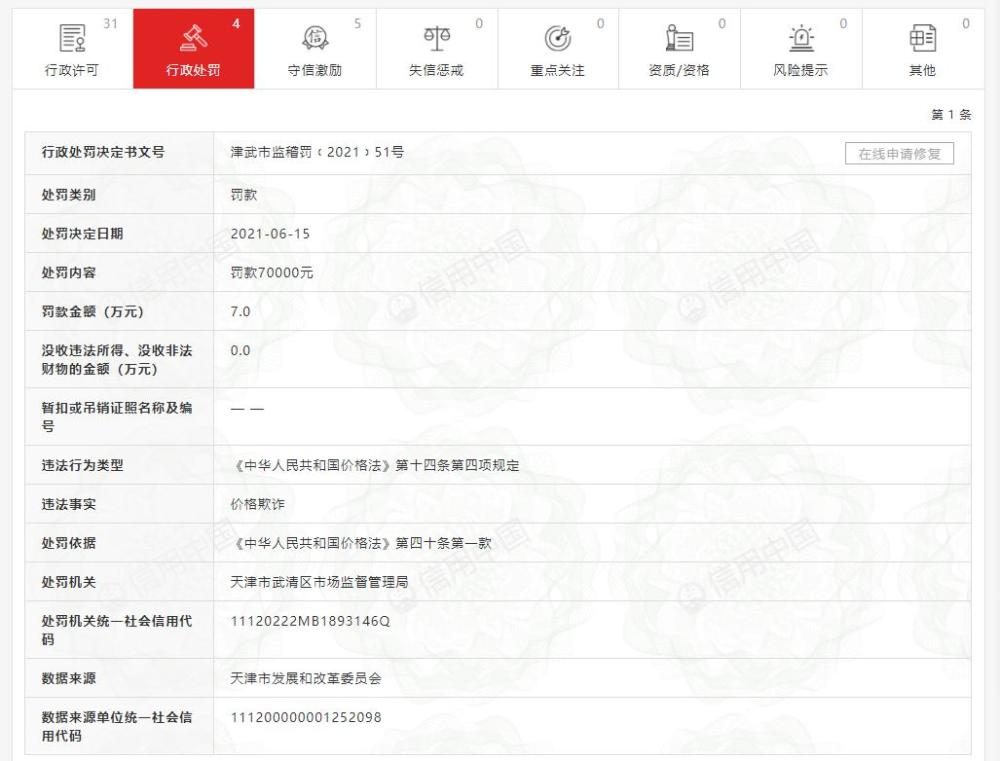Viewport: 1000px width, 761px height.
Task: Click the 数据来源单位统一社会信用代码 field label
Action: click(x=117, y=726)
